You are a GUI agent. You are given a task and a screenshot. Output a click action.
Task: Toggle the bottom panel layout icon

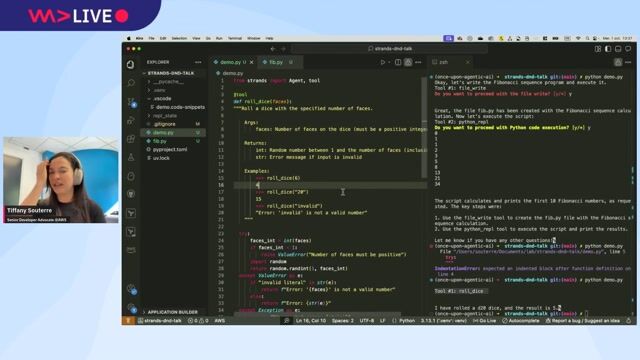[618, 49]
